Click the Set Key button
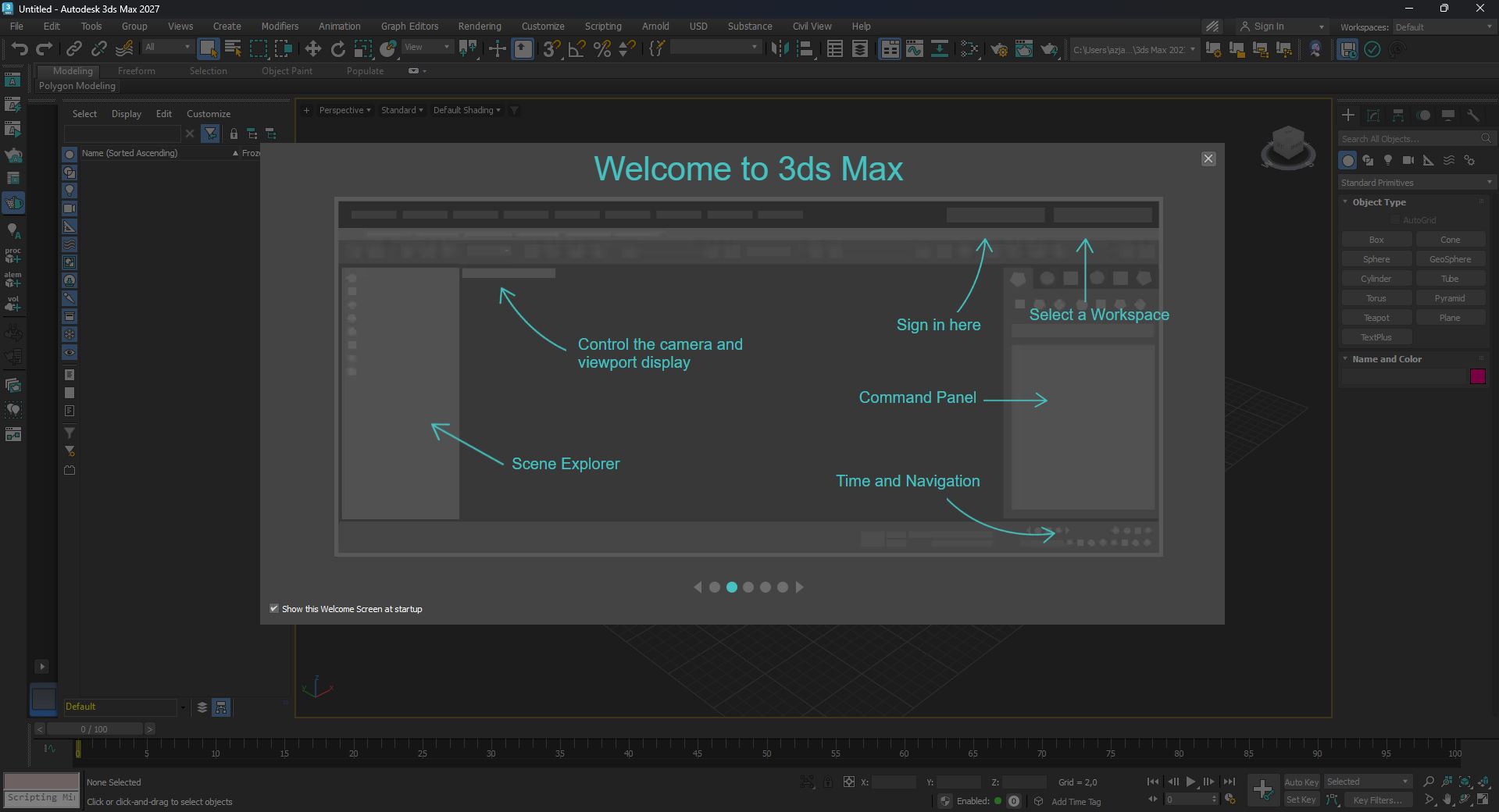The height and width of the screenshot is (812, 1499). click(x=1301, y=800)
